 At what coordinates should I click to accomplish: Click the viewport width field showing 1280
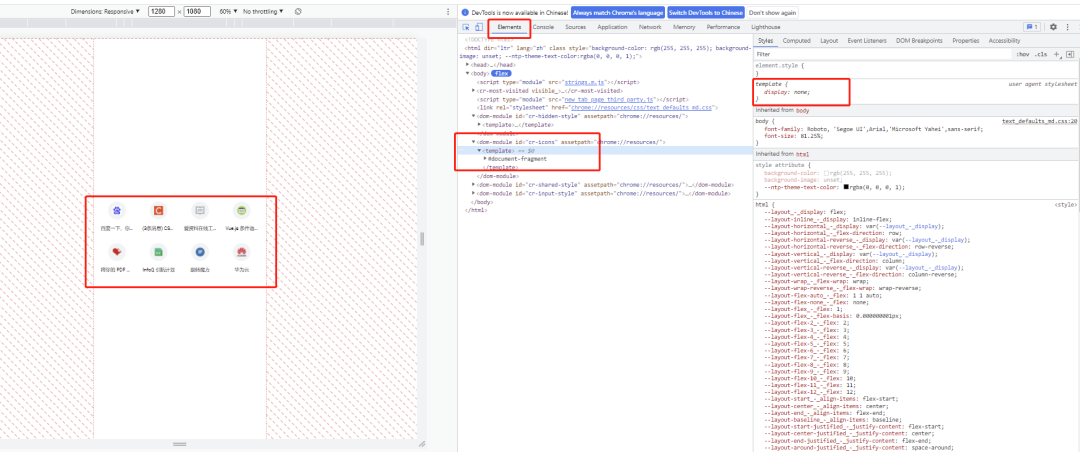[160, 12]
